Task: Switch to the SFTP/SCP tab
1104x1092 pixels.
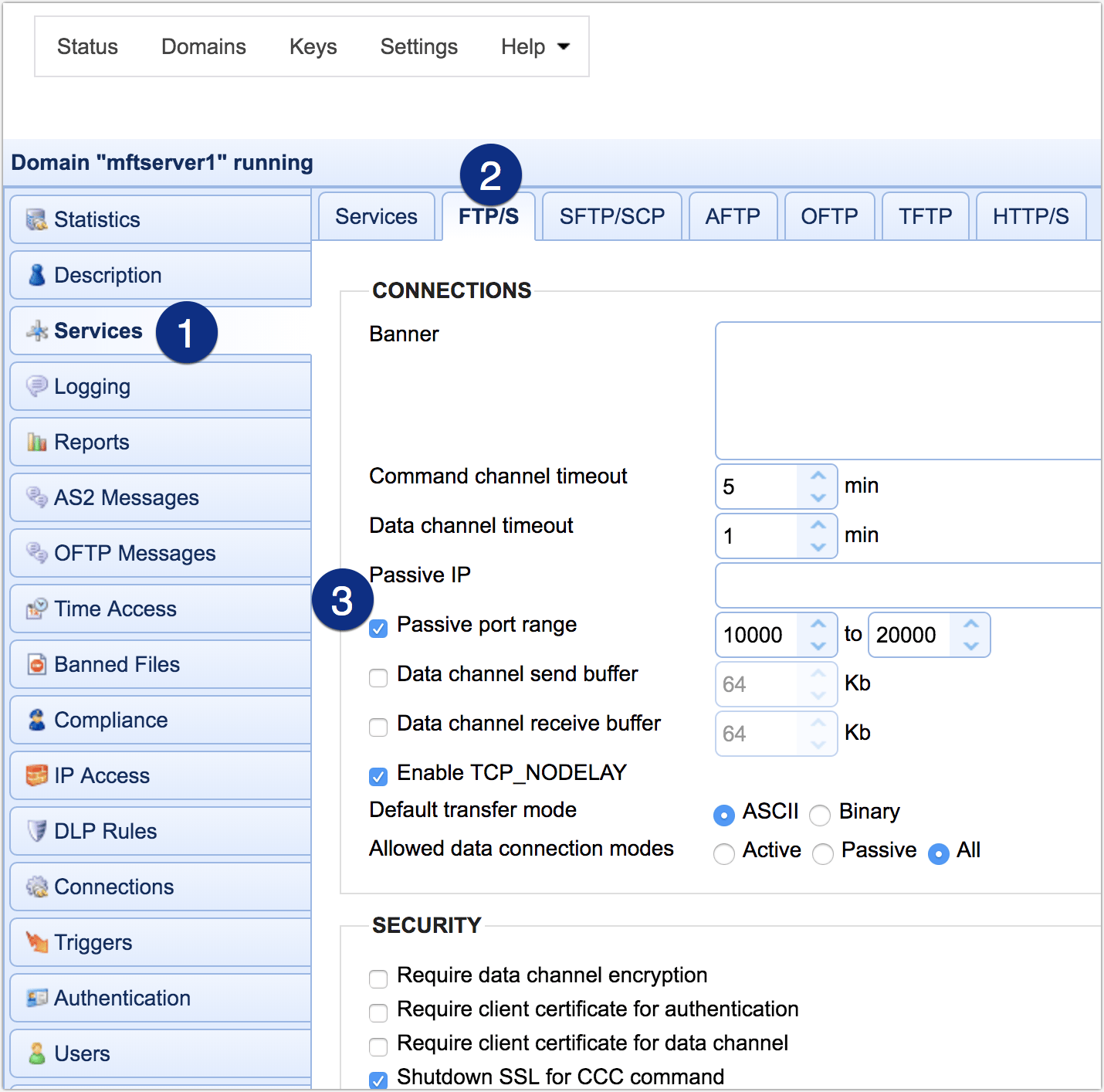Action: (x=611, y=216)
